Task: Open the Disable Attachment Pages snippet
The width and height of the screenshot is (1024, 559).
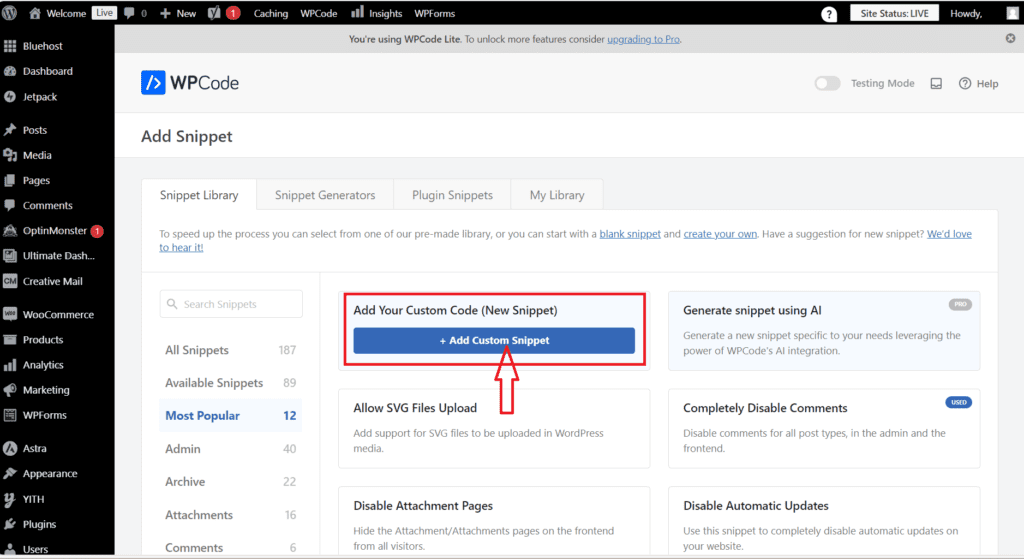Action: pos(494,522)
